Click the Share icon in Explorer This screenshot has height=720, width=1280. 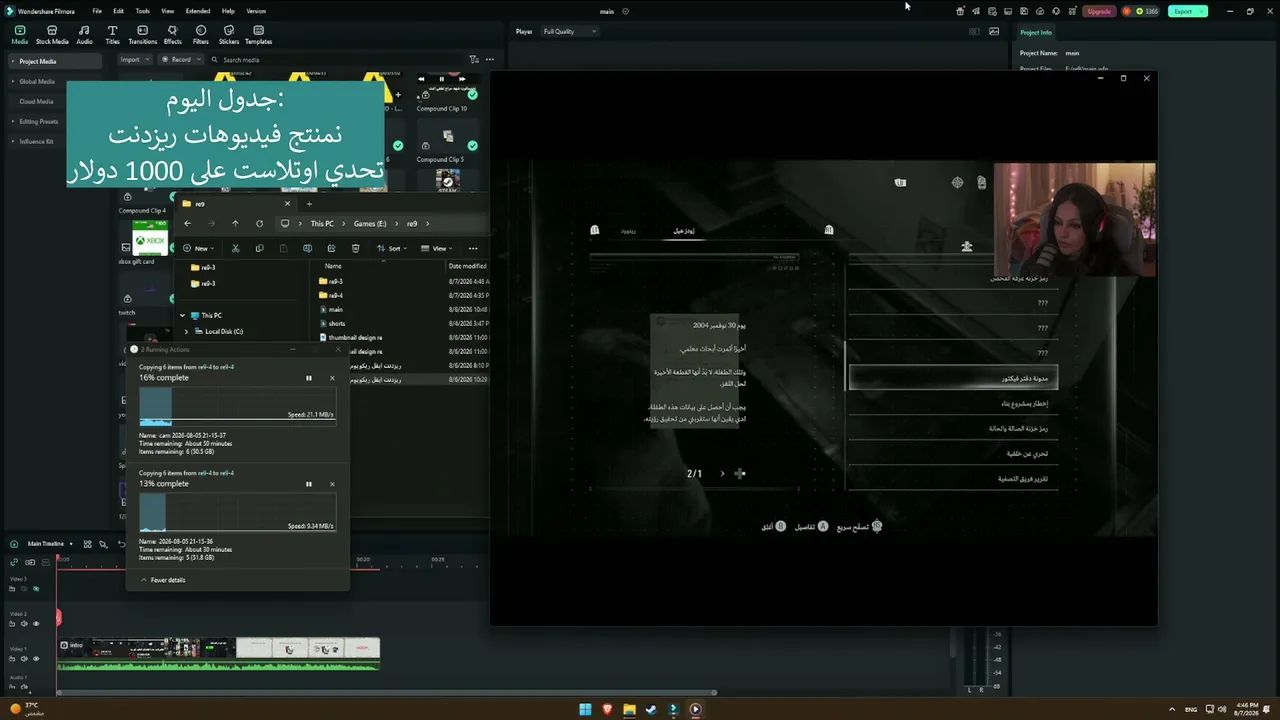coord(331,248)
